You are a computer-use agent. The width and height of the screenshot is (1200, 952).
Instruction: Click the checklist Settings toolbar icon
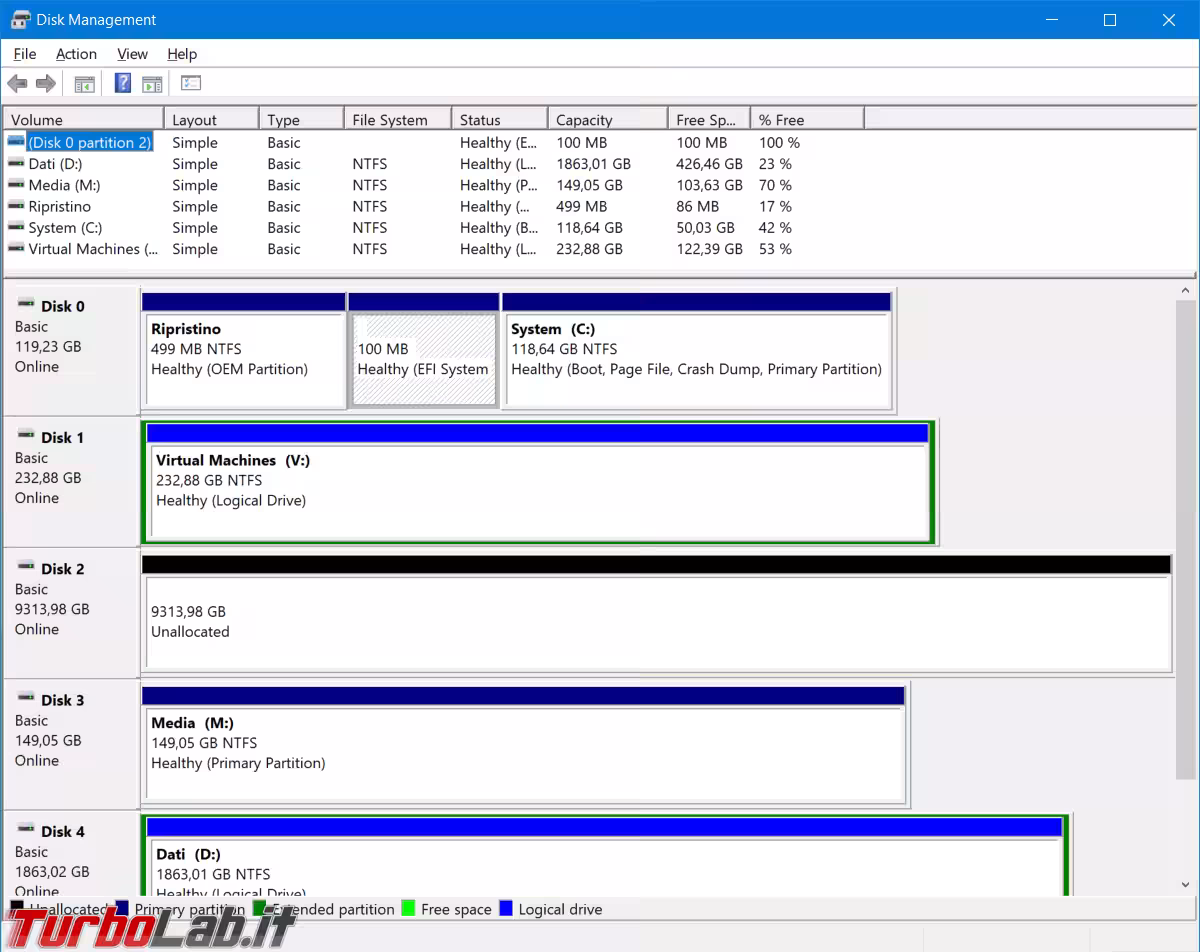(x=191, y=84)
